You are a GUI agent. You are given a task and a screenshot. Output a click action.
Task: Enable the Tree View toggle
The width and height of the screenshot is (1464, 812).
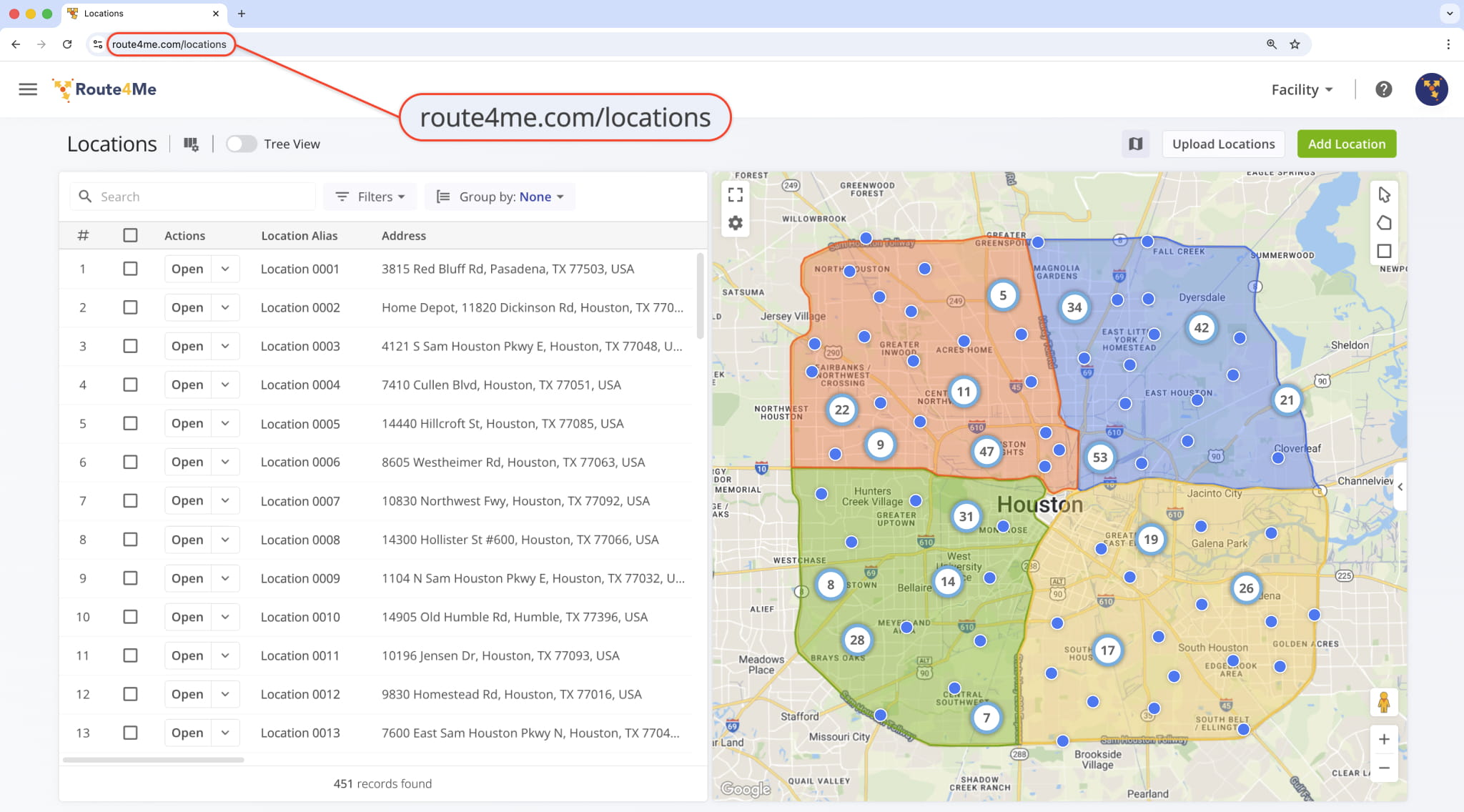coord(242,144)
